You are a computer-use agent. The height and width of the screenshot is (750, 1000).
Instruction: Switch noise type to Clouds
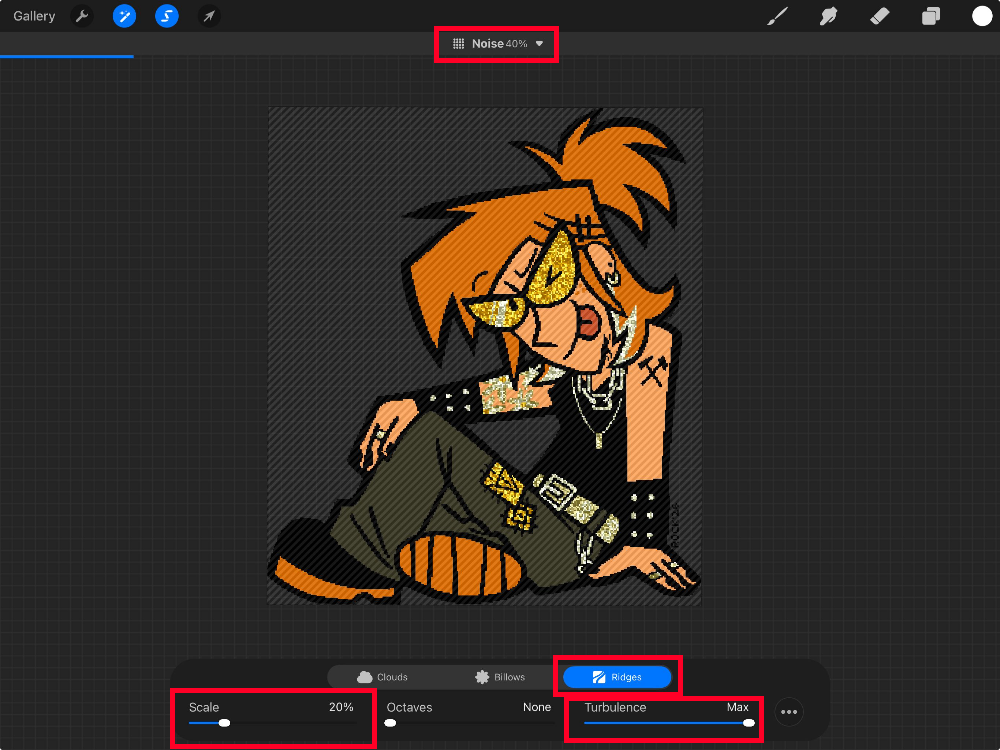383,677
